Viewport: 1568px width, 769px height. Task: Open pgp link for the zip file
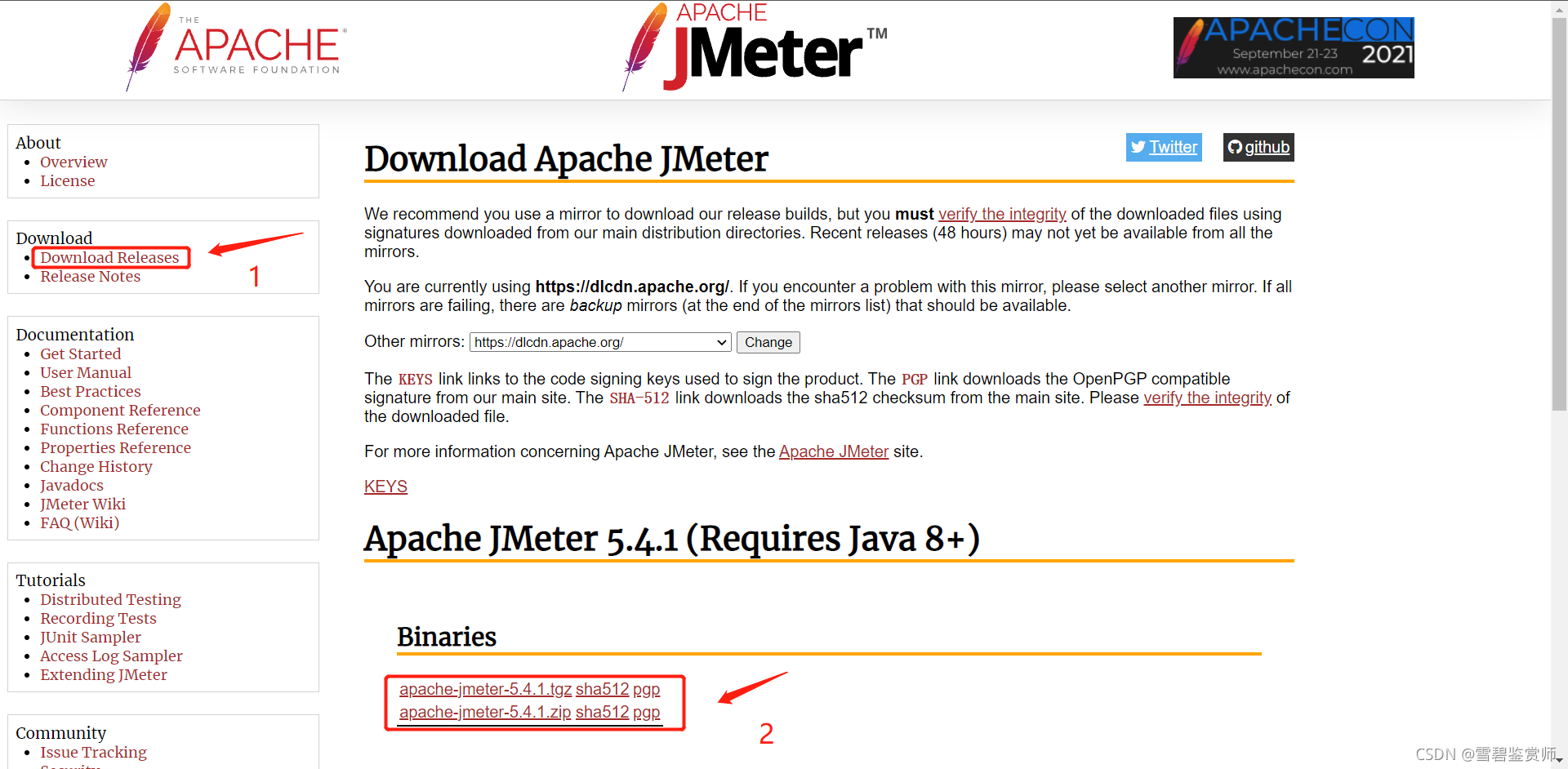tap(646, 712)
